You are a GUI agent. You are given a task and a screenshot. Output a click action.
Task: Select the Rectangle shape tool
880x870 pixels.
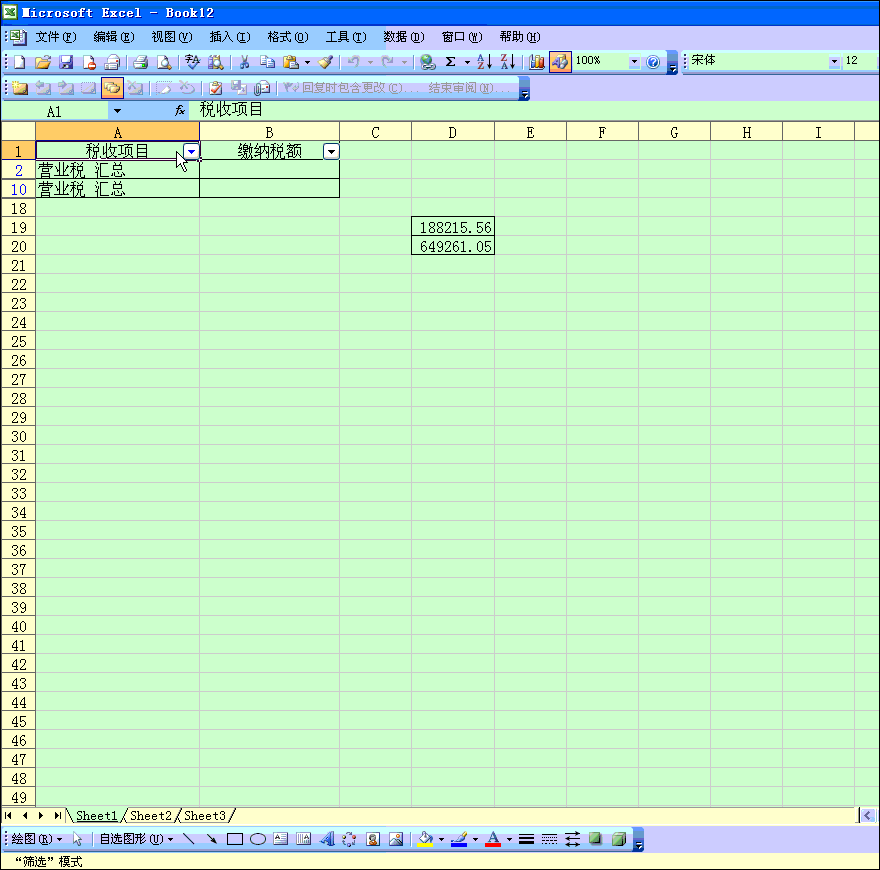[235, 839]
